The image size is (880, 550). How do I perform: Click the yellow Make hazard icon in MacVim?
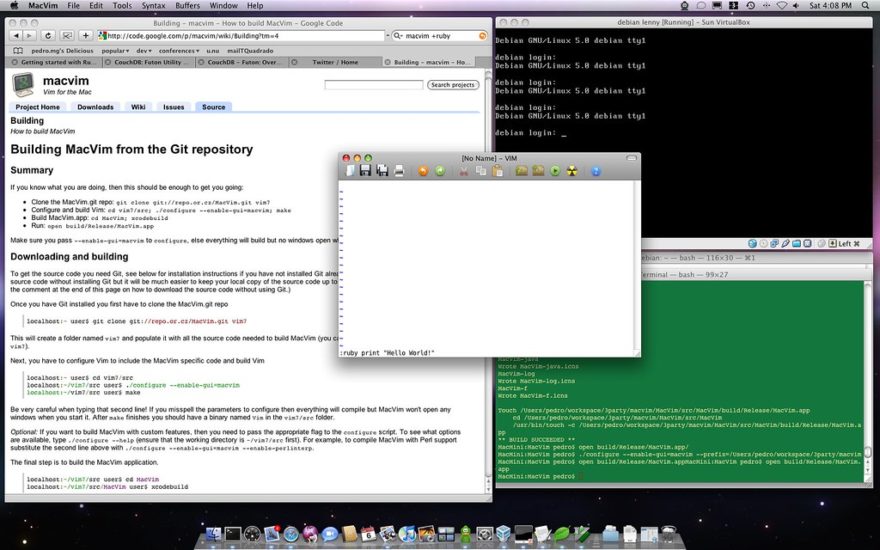[572, 171]
